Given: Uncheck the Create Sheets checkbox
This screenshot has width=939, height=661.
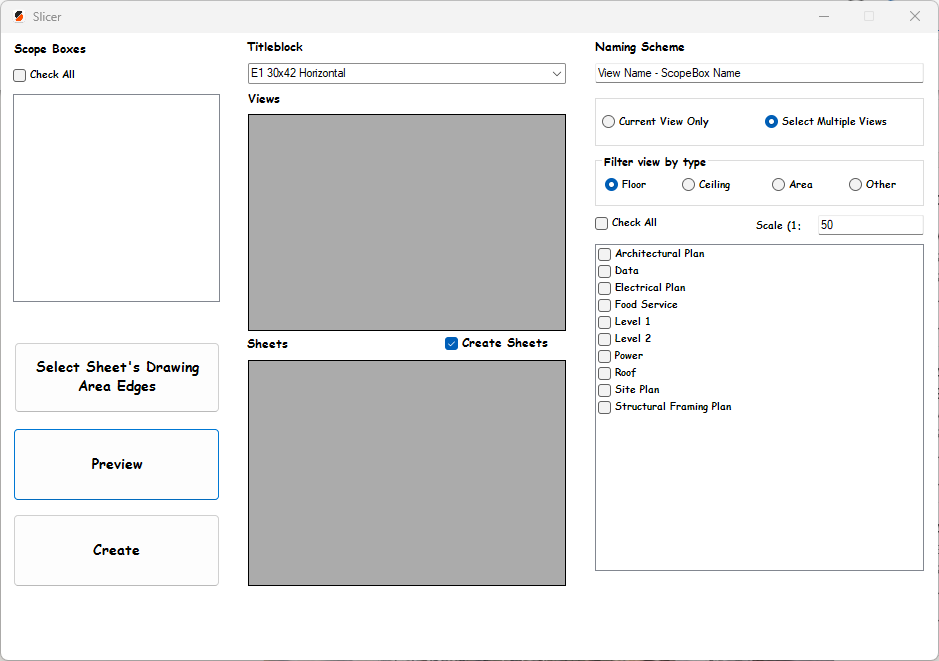Looking at the screenshot, I should point(452,343).
